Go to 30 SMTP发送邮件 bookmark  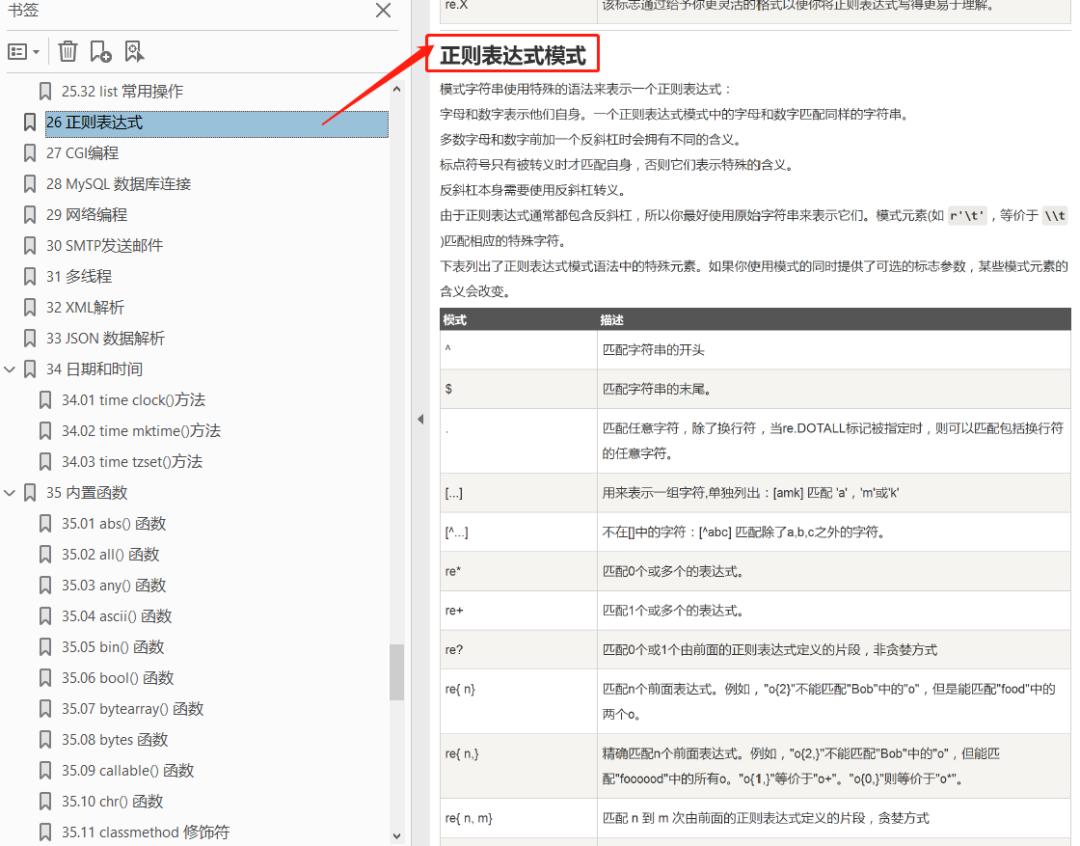tap(105, 246)
